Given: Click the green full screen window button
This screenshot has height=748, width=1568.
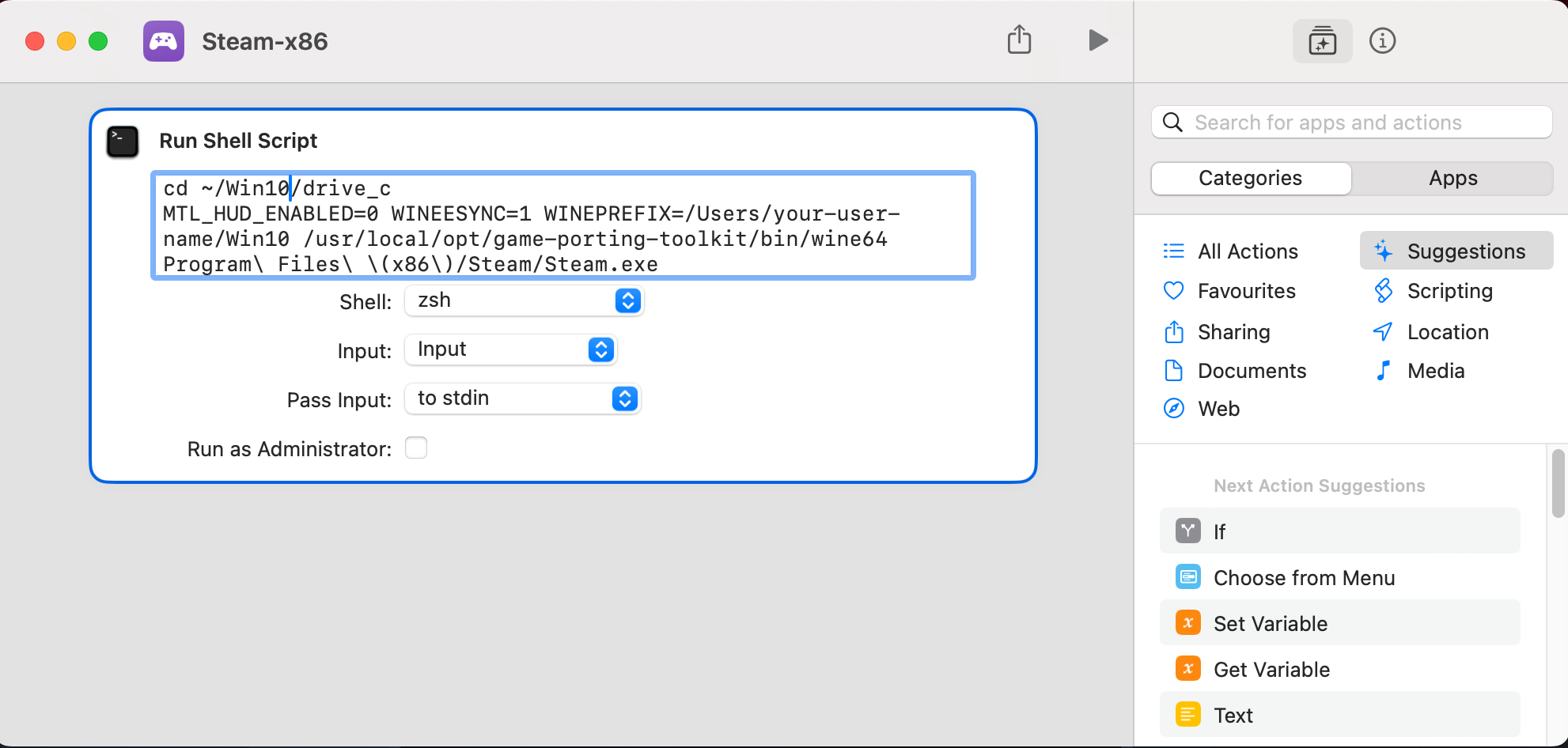Looking at the screenshot, I should (98, 41).
